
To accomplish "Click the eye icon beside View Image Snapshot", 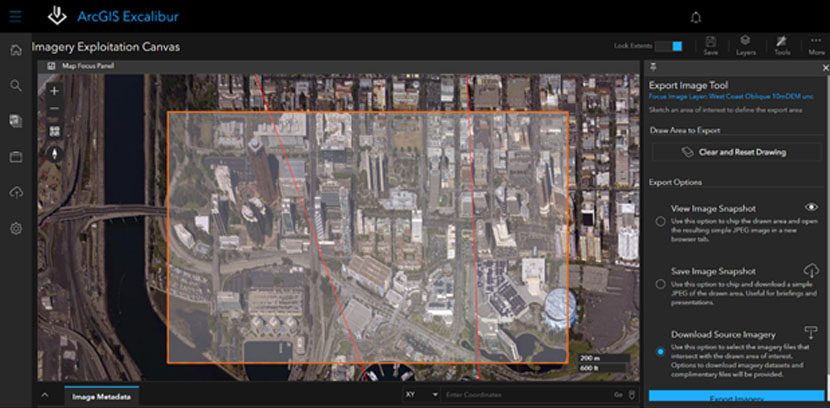I will click(811, 207).
